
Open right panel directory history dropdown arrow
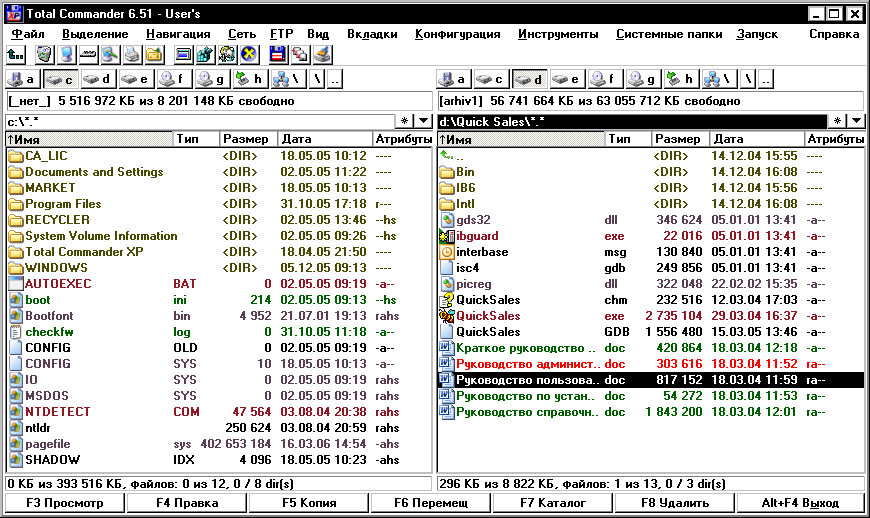(856, 121)
